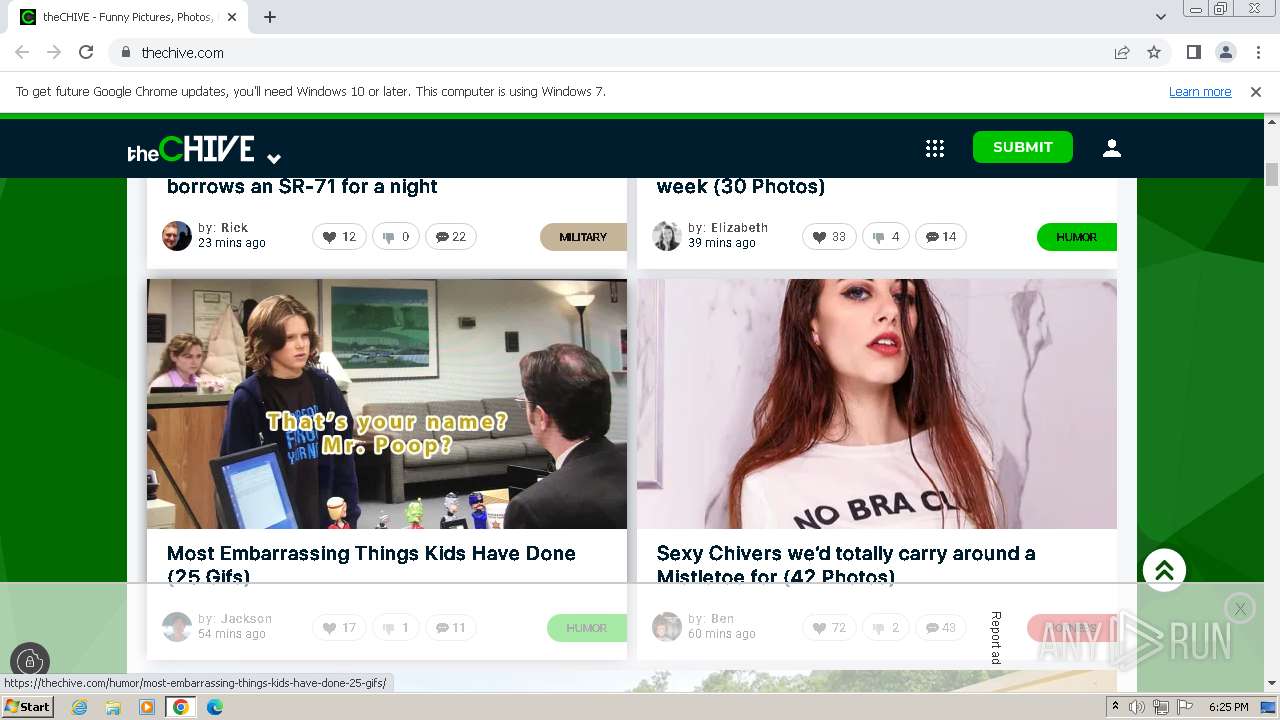Click Jackson's author avatar
This screenshot has height=720, width=1280.
click(x=177, y=627)
